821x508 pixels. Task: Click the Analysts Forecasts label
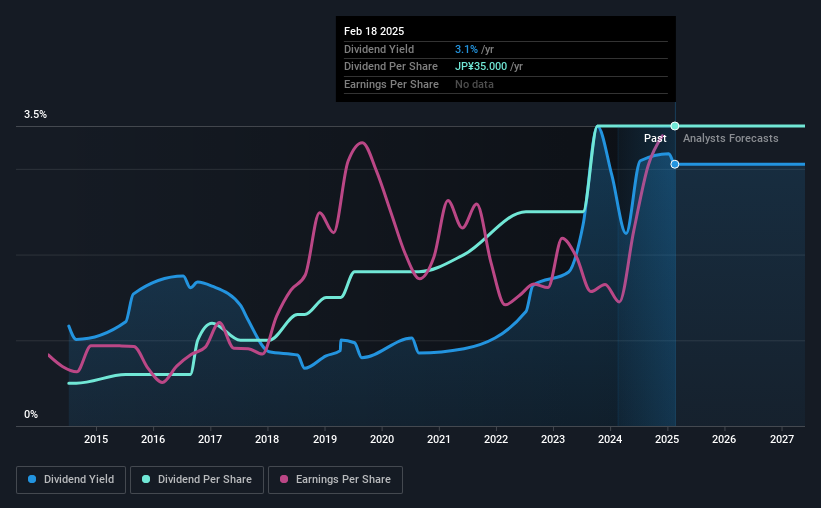pyautogui.click(x=730, y=138)
